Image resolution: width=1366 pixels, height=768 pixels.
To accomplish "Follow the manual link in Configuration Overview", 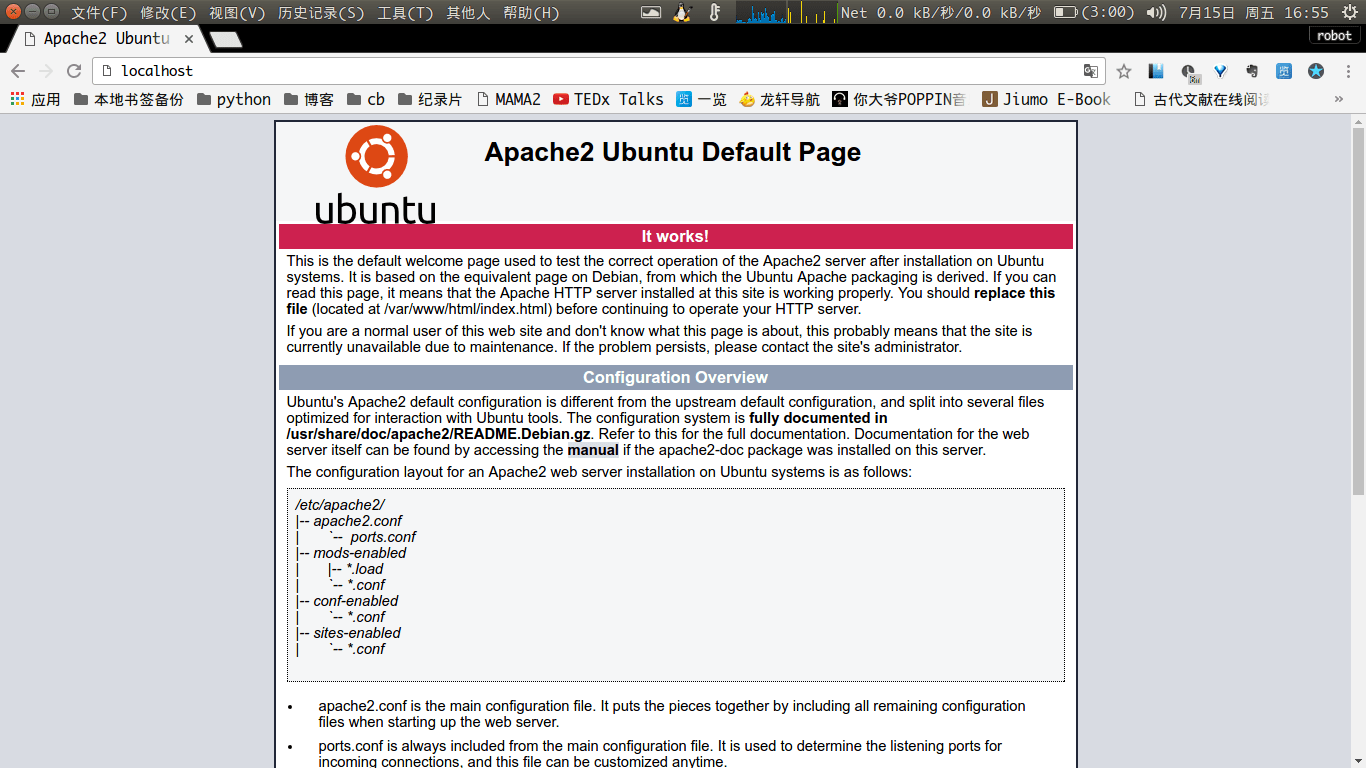I will (x=593, y=450).
